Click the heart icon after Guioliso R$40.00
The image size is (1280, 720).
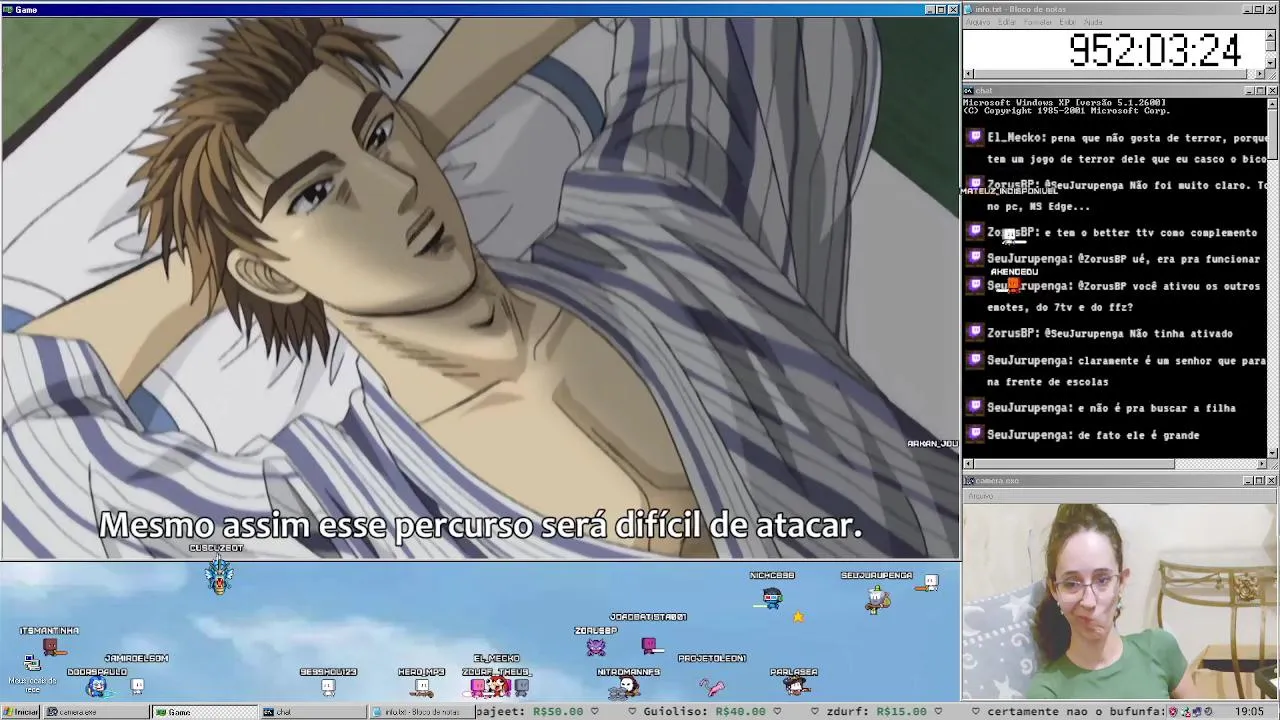click(778, 712)
